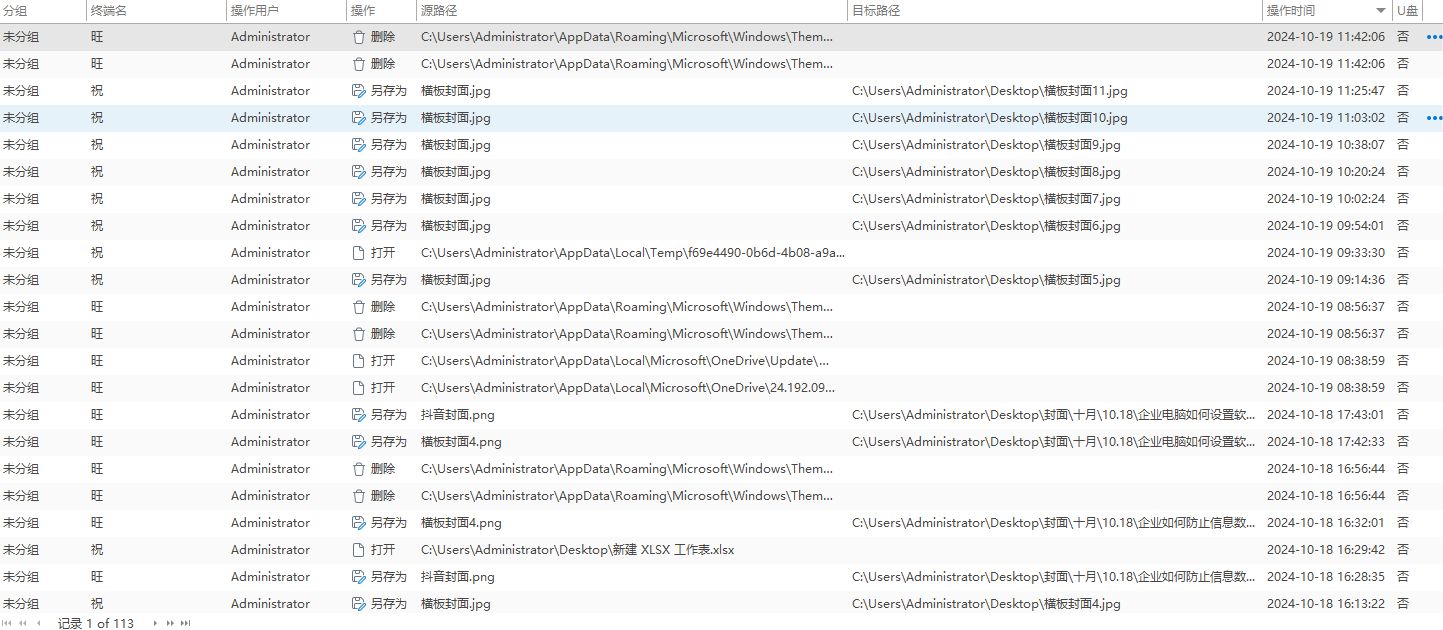Click terminal name 祝 in the 10:20:24 row
Viewport: 1443px width, 630px height.
click(x=97, y=172)
